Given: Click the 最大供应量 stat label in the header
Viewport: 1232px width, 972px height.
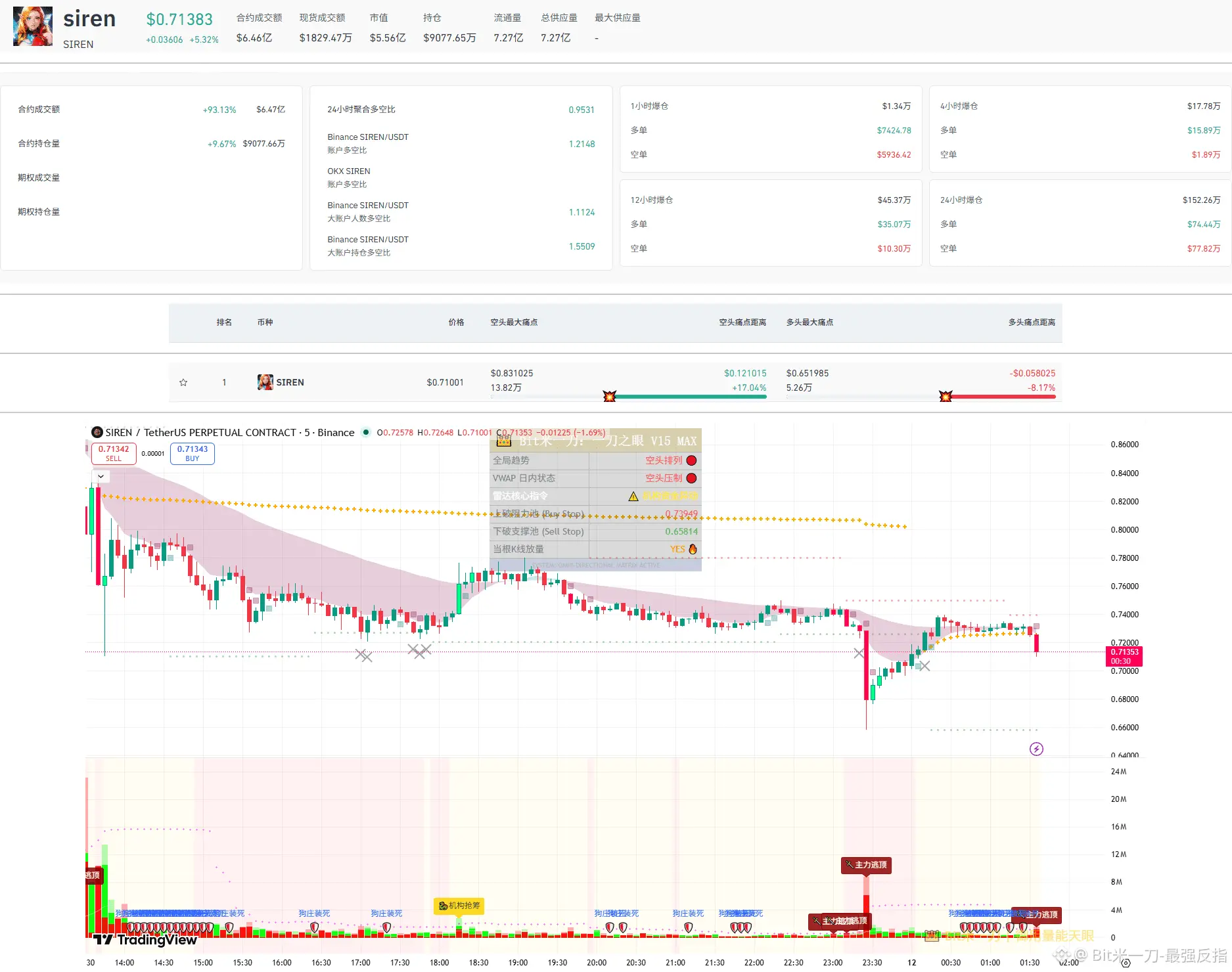Looking at the screenshot, I should [x=618, y=18].
